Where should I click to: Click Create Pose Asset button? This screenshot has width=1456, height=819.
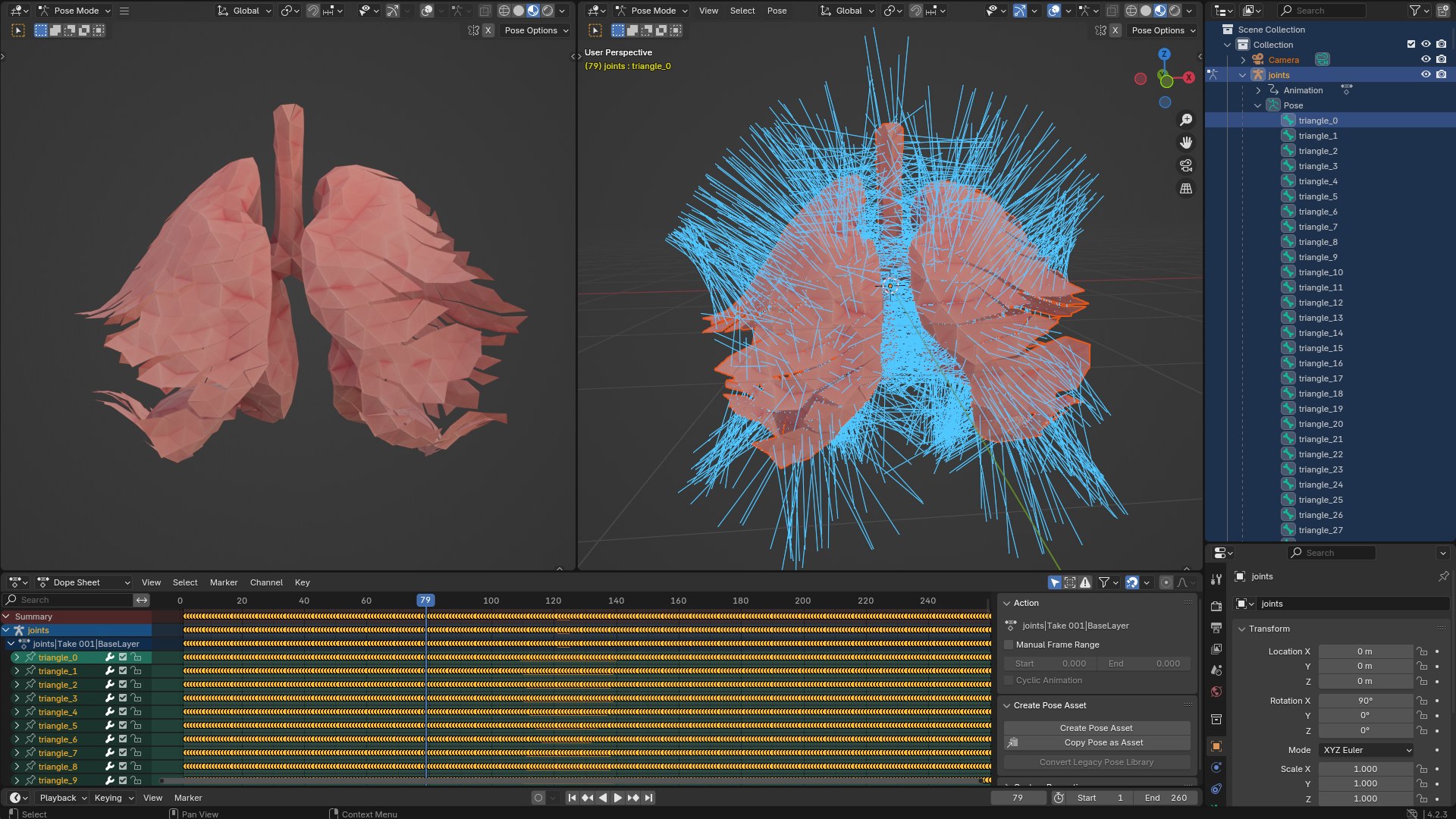(x=1097, y=728)
